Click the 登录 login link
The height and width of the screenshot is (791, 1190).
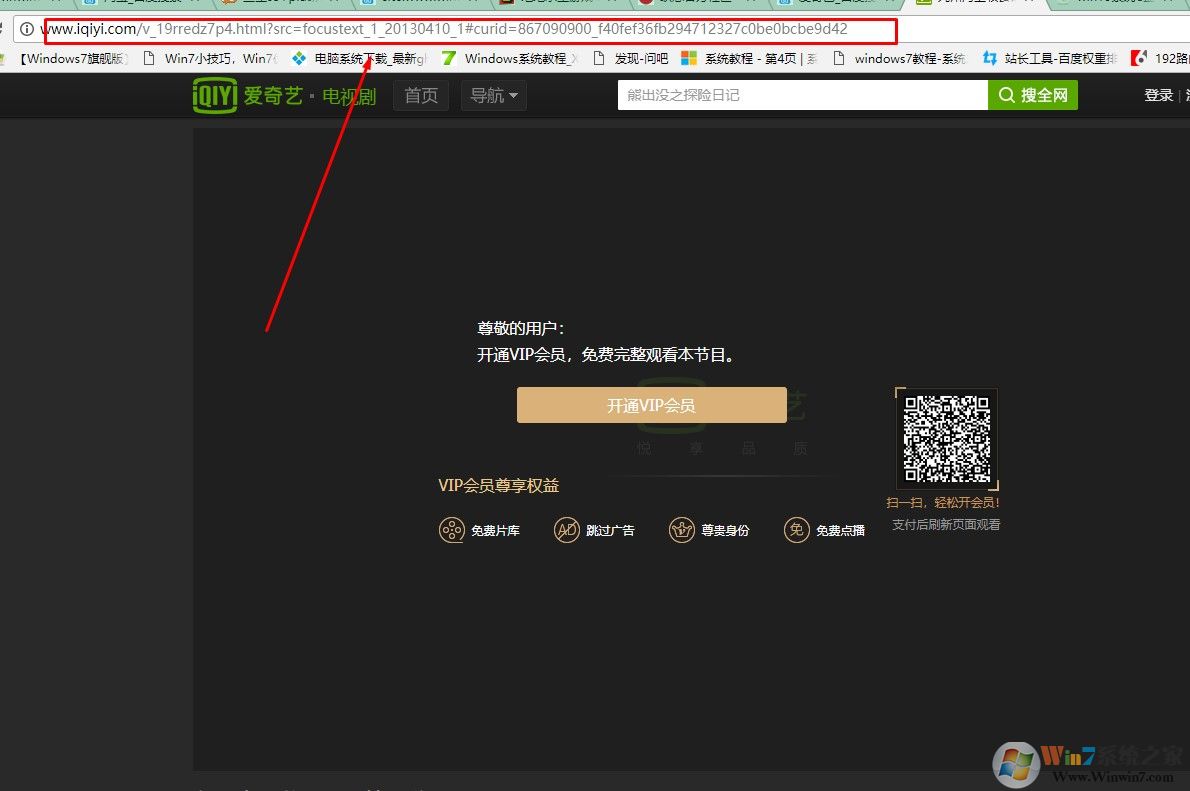pyautogui.click(x=1158, y=96)
